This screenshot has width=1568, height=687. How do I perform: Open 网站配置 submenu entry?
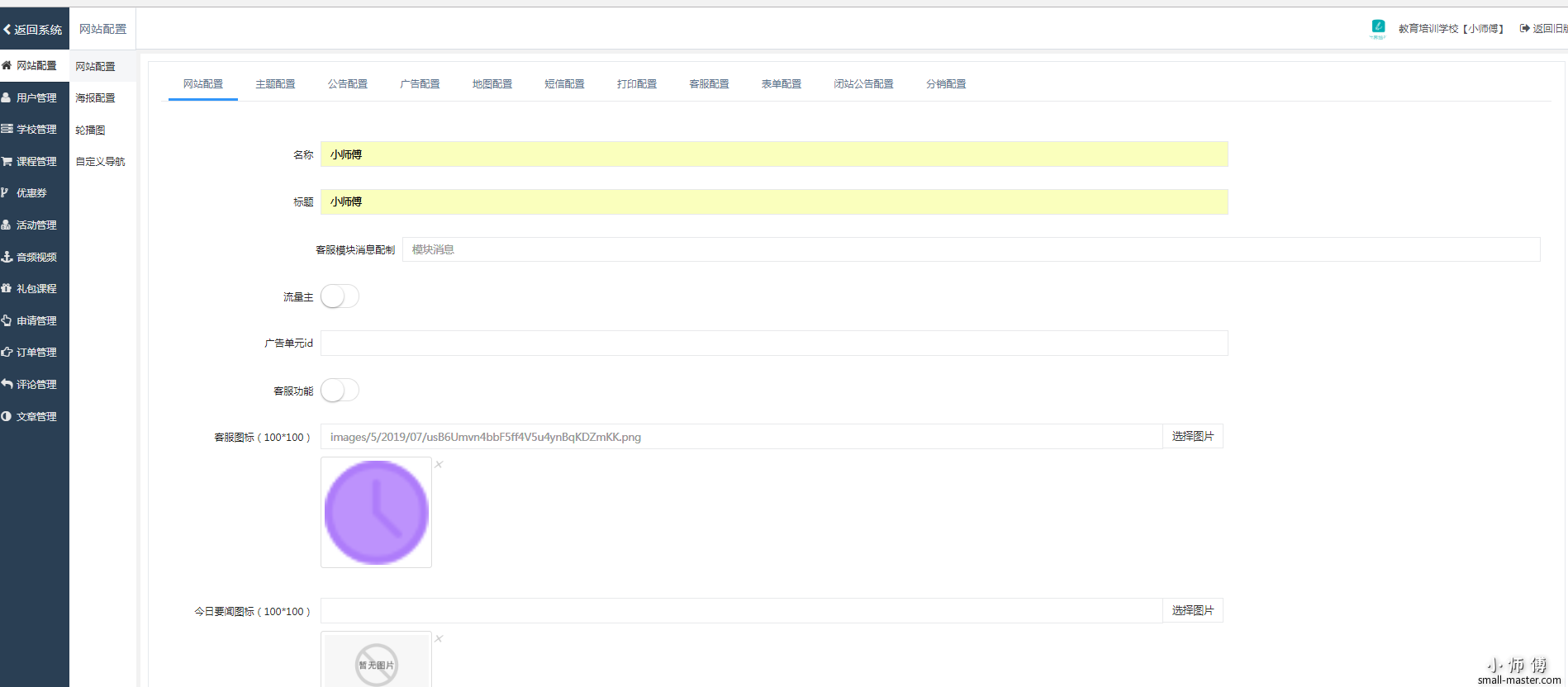[x=95, y=66]
